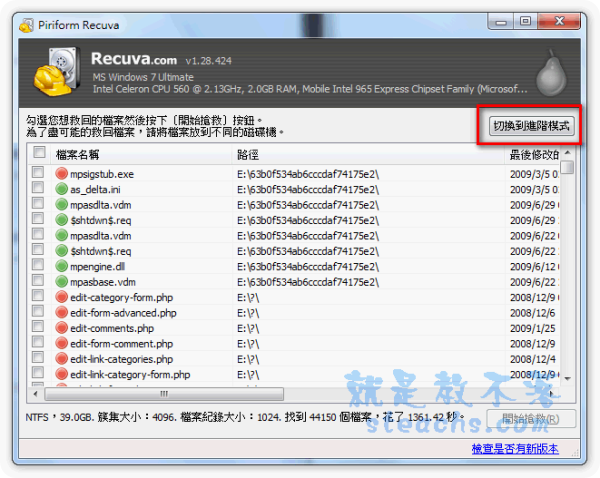Viewport: 600px width, 478px height.
Task: Select file name mpengine.dll
Action: pos(98,267)
